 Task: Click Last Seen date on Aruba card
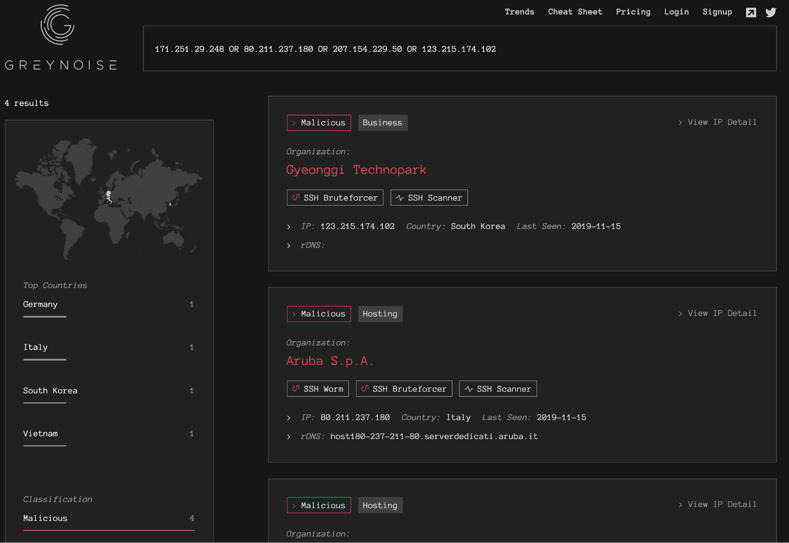click(x=561, y=418)
